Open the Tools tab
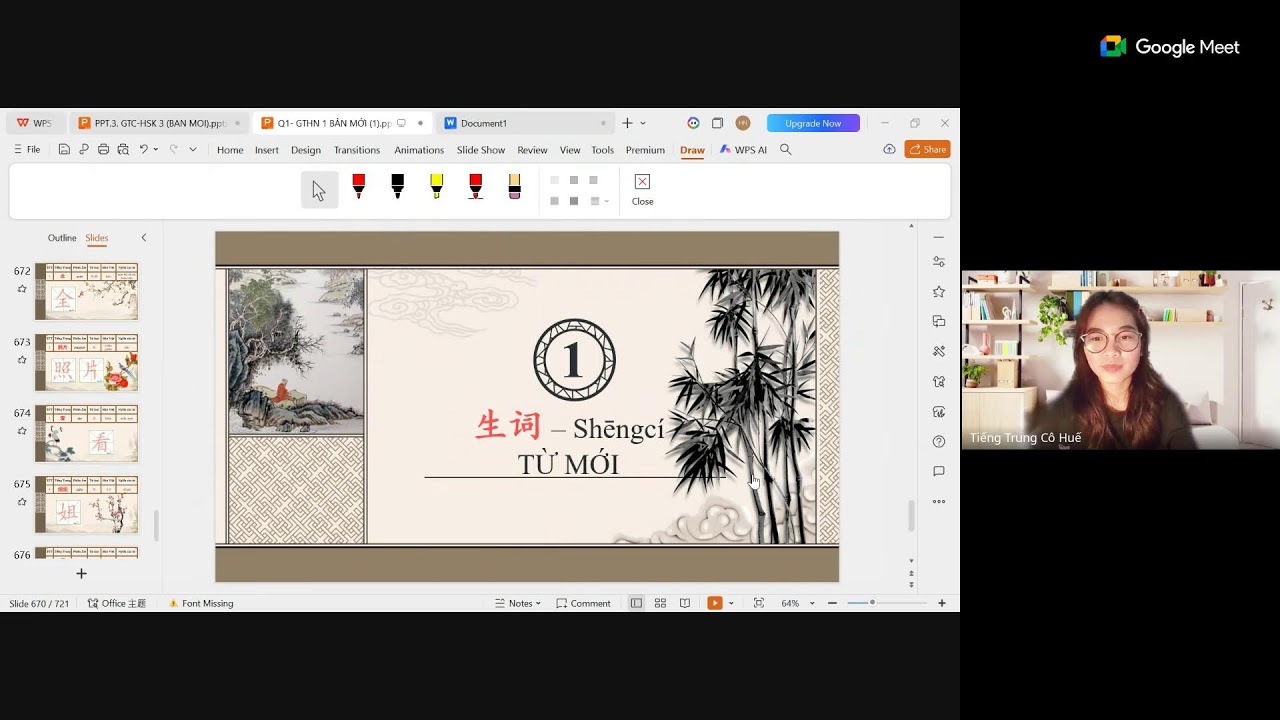The width and height of the screenshot is (1280, 720). 602,150
